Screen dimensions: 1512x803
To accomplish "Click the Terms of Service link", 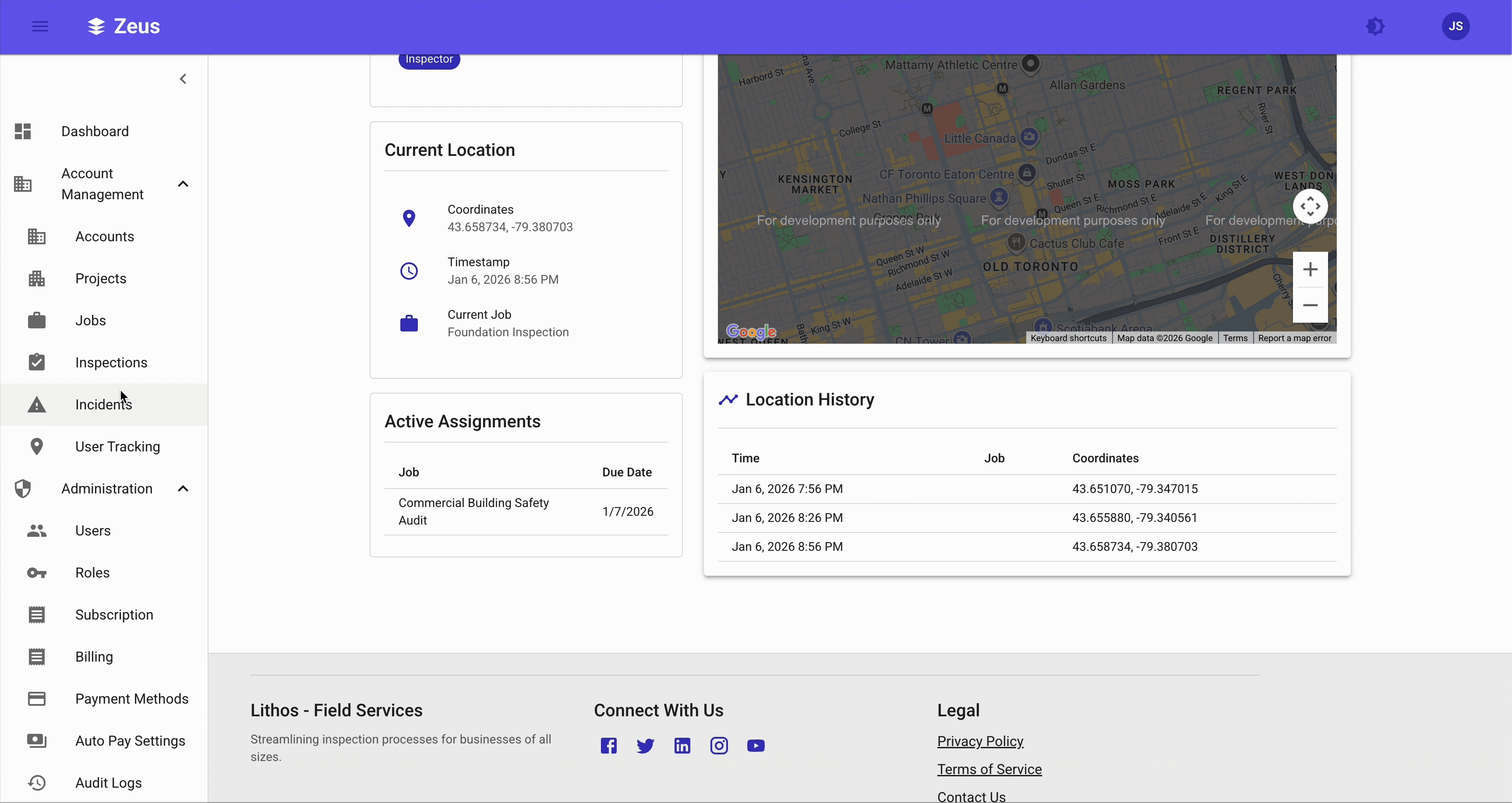I will coord(989,769).
